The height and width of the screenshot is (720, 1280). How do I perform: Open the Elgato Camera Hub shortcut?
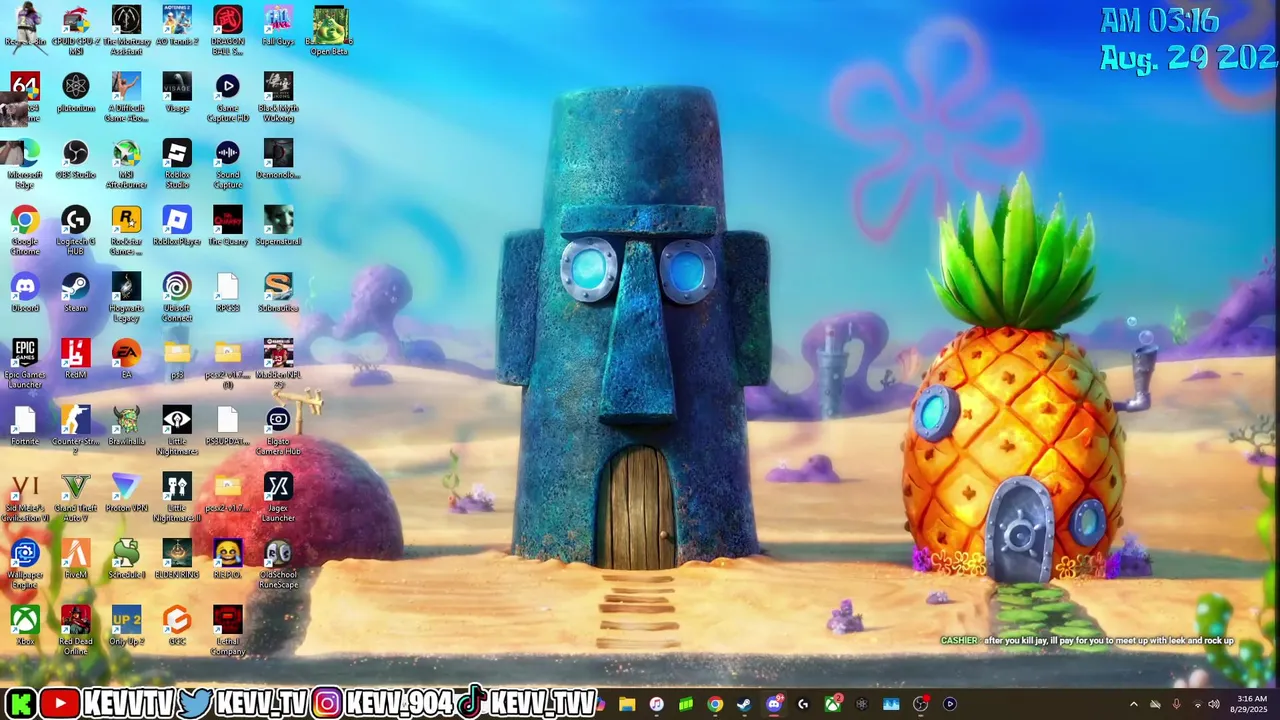point(278,431)
